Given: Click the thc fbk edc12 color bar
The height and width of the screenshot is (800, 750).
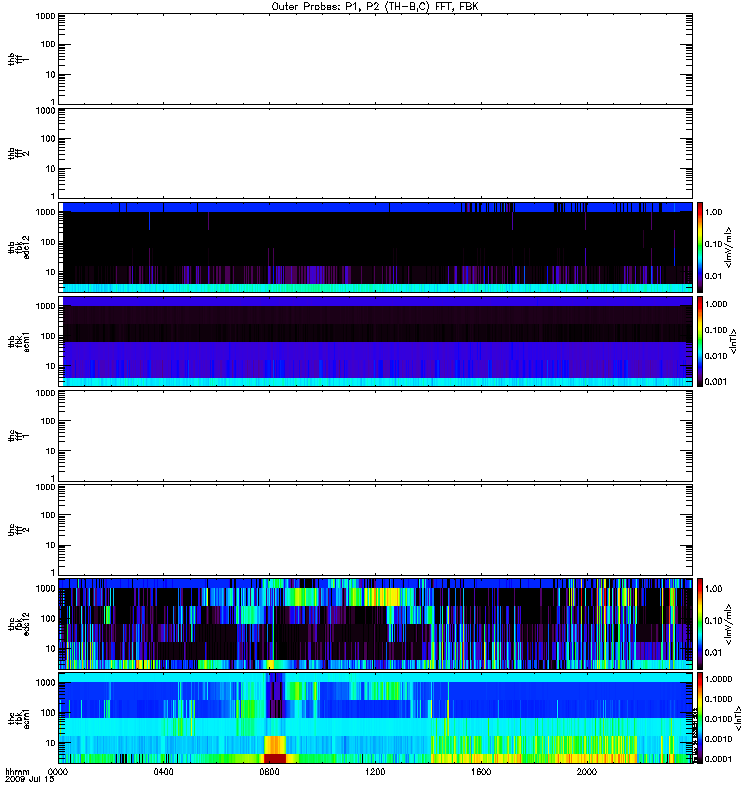Looking at the screenshot, I should click(x=700, y=623).
